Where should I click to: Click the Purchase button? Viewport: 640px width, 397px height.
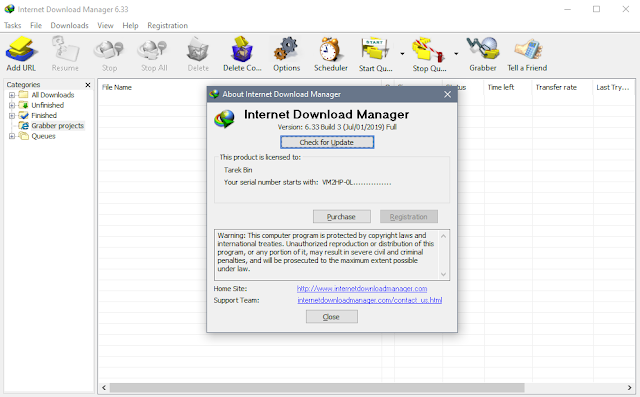pyautogui.click(x=342, y=217)
